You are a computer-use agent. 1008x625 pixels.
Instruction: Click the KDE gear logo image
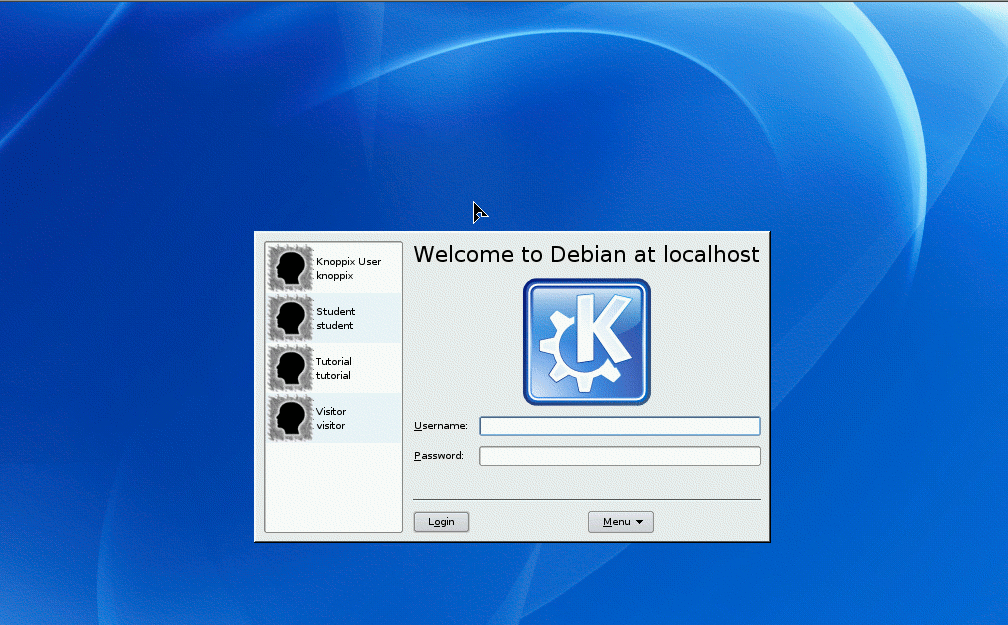click(x=586, y=342)
